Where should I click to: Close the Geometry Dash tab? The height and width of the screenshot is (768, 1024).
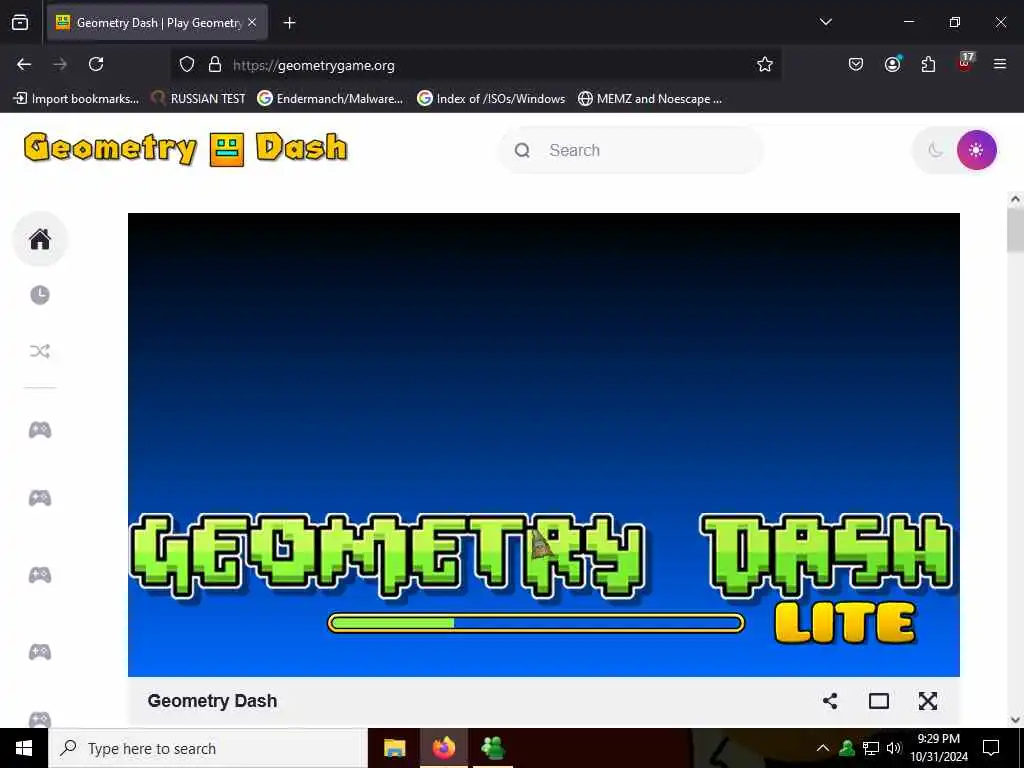[x=252, y=23]
